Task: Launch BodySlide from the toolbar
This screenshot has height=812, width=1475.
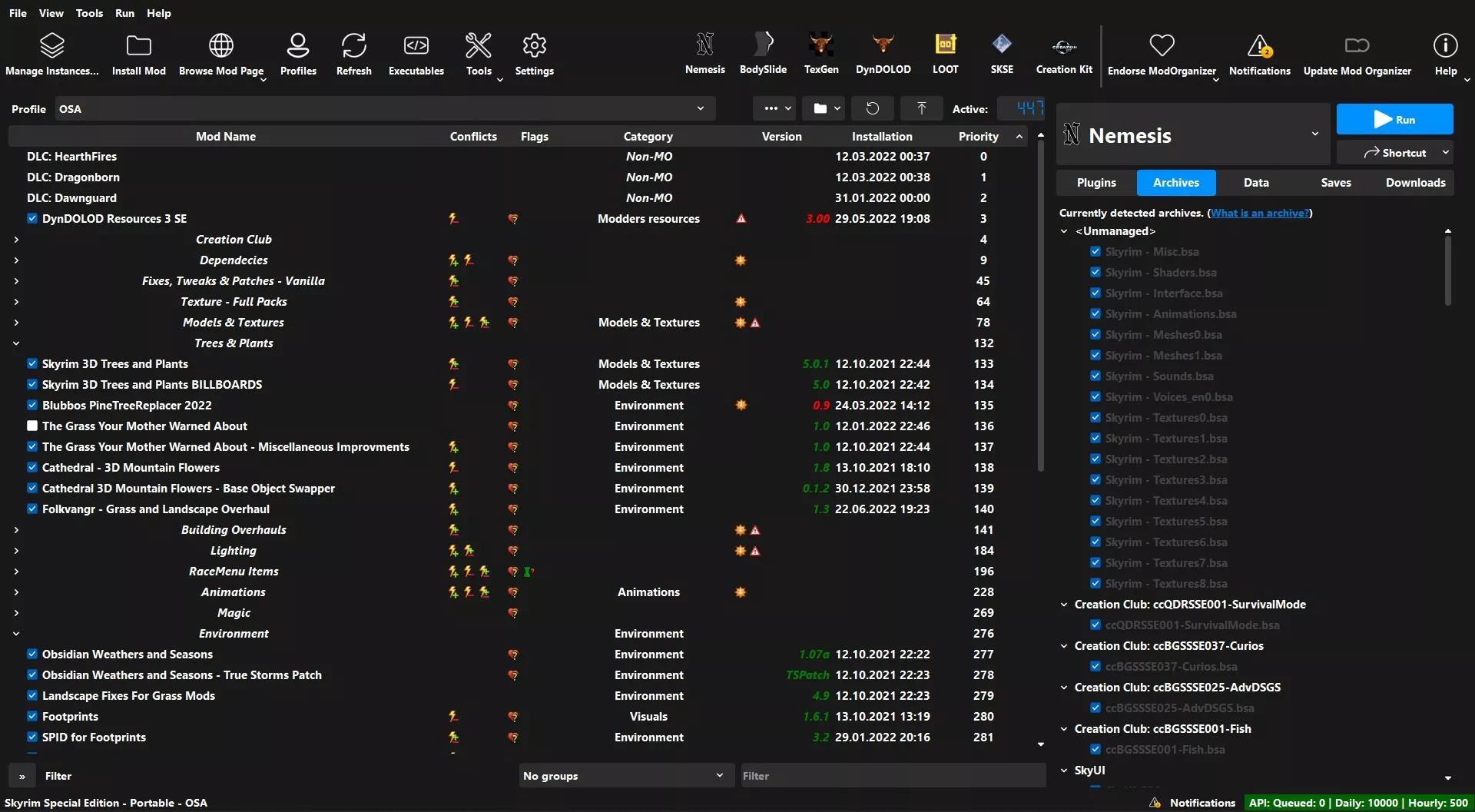Action: coord(763,53)
